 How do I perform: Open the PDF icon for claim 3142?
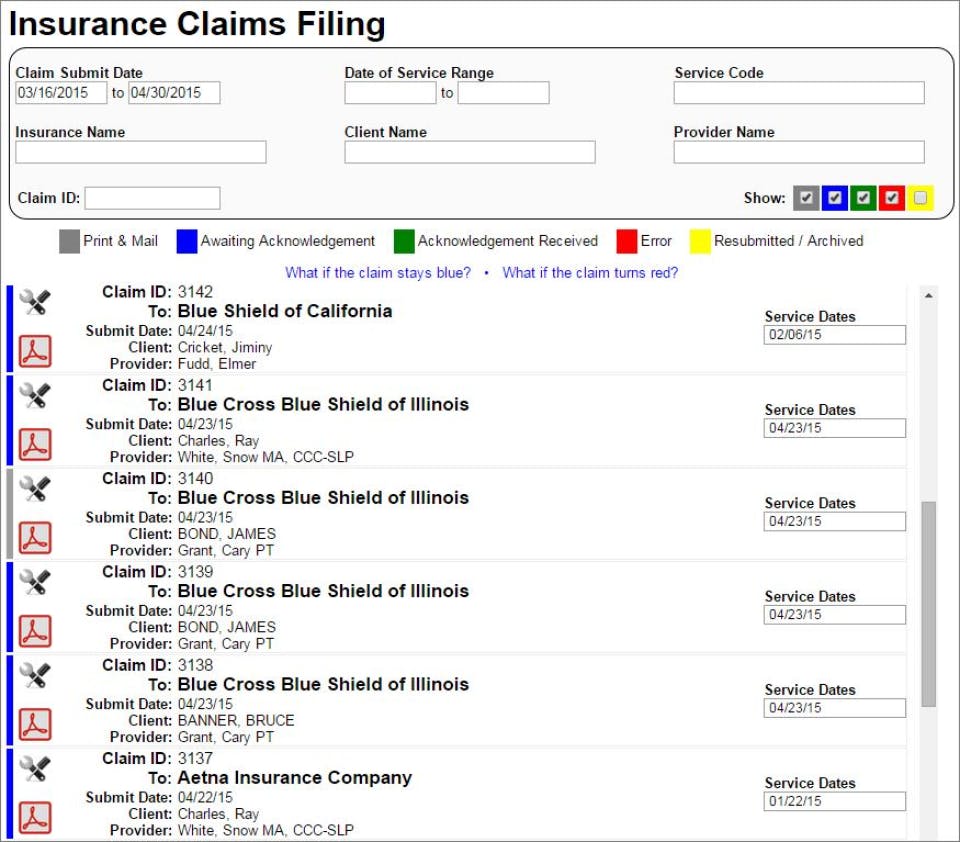[35, 351]
